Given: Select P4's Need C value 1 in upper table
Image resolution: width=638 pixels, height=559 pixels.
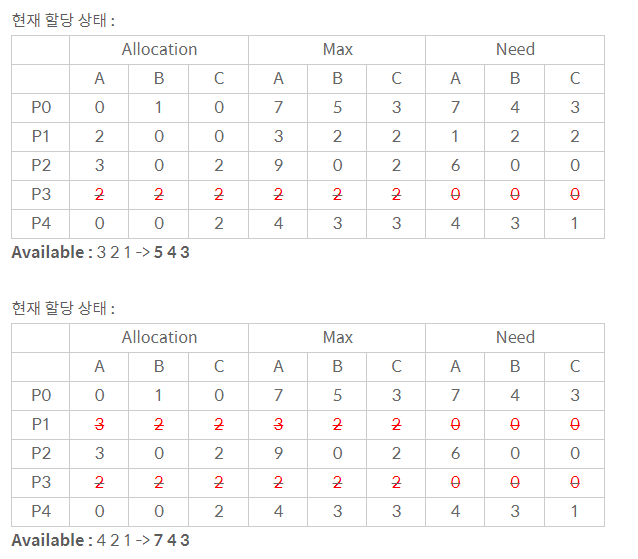Looking at the screenshot, I should (575, 223).
